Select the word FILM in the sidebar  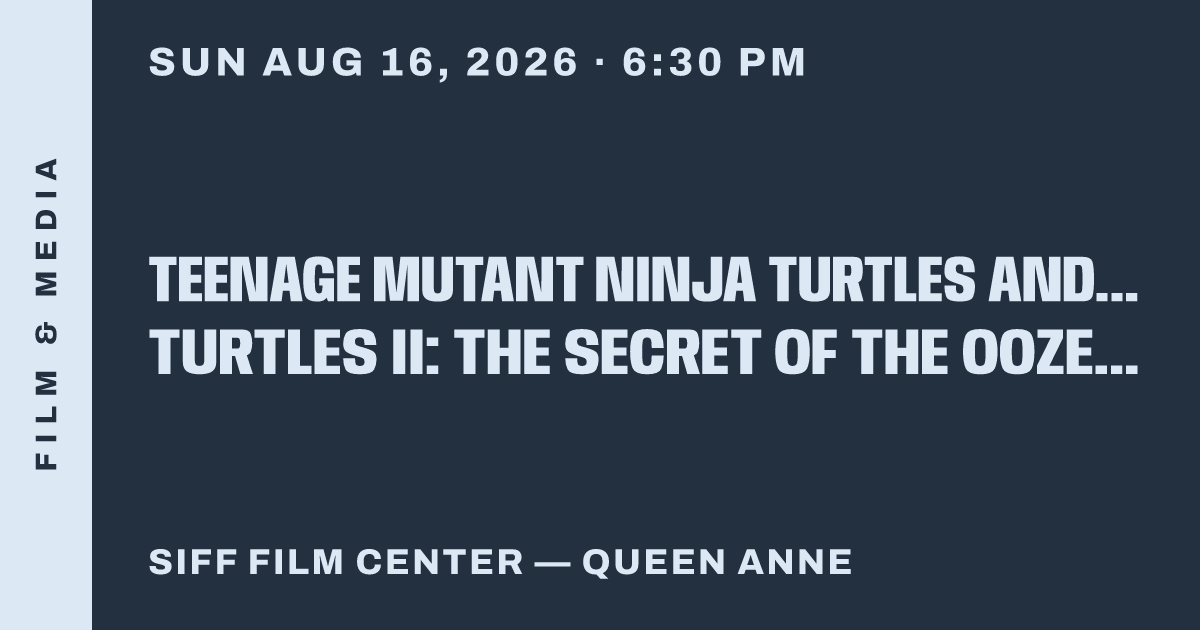point(46,418)
